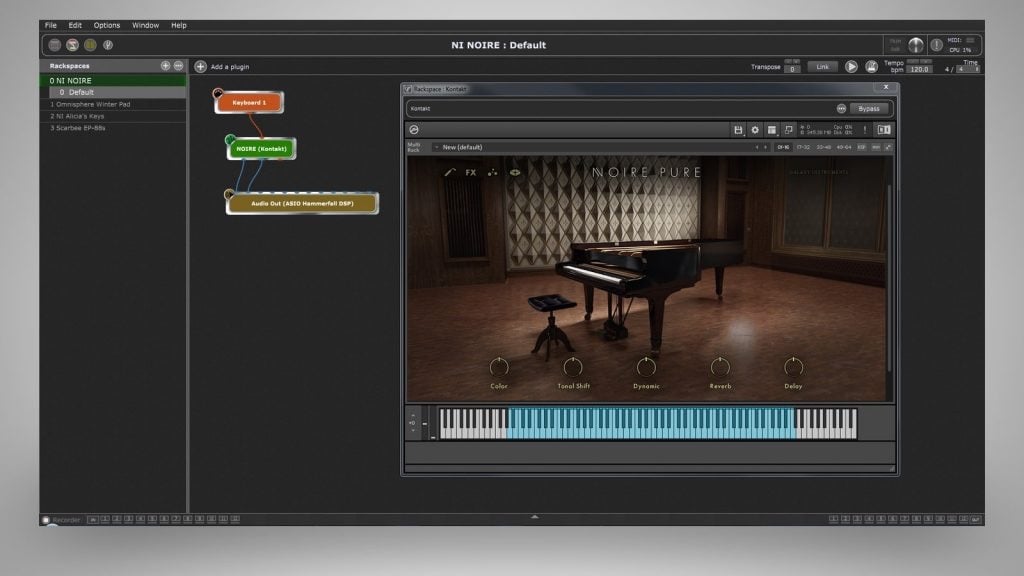Adjust the Delay knob
Image resolution: width=1024 pixels, height=576 pixels.
tap(793, 367)
